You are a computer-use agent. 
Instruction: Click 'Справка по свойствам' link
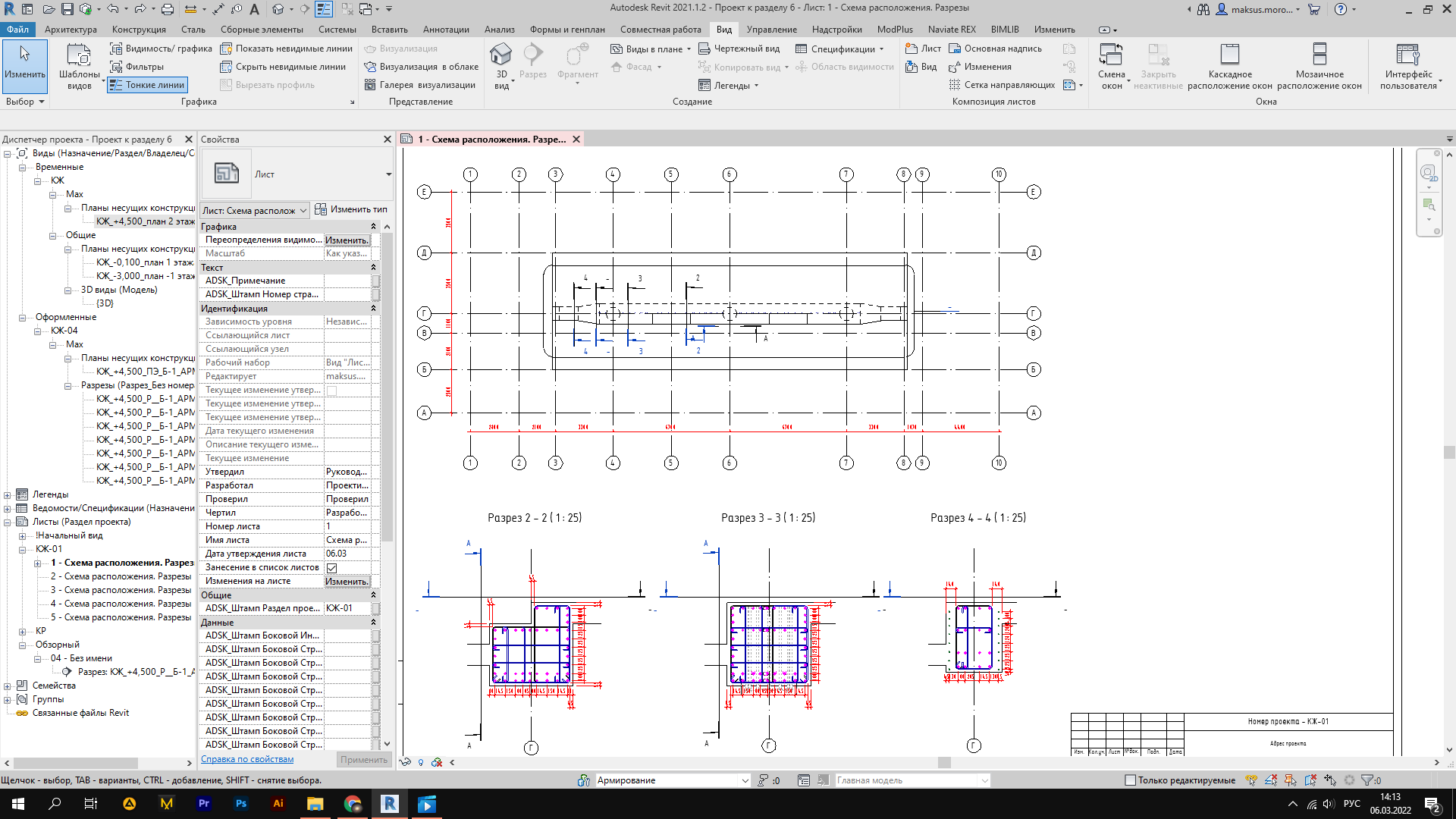tap(246, 759)
